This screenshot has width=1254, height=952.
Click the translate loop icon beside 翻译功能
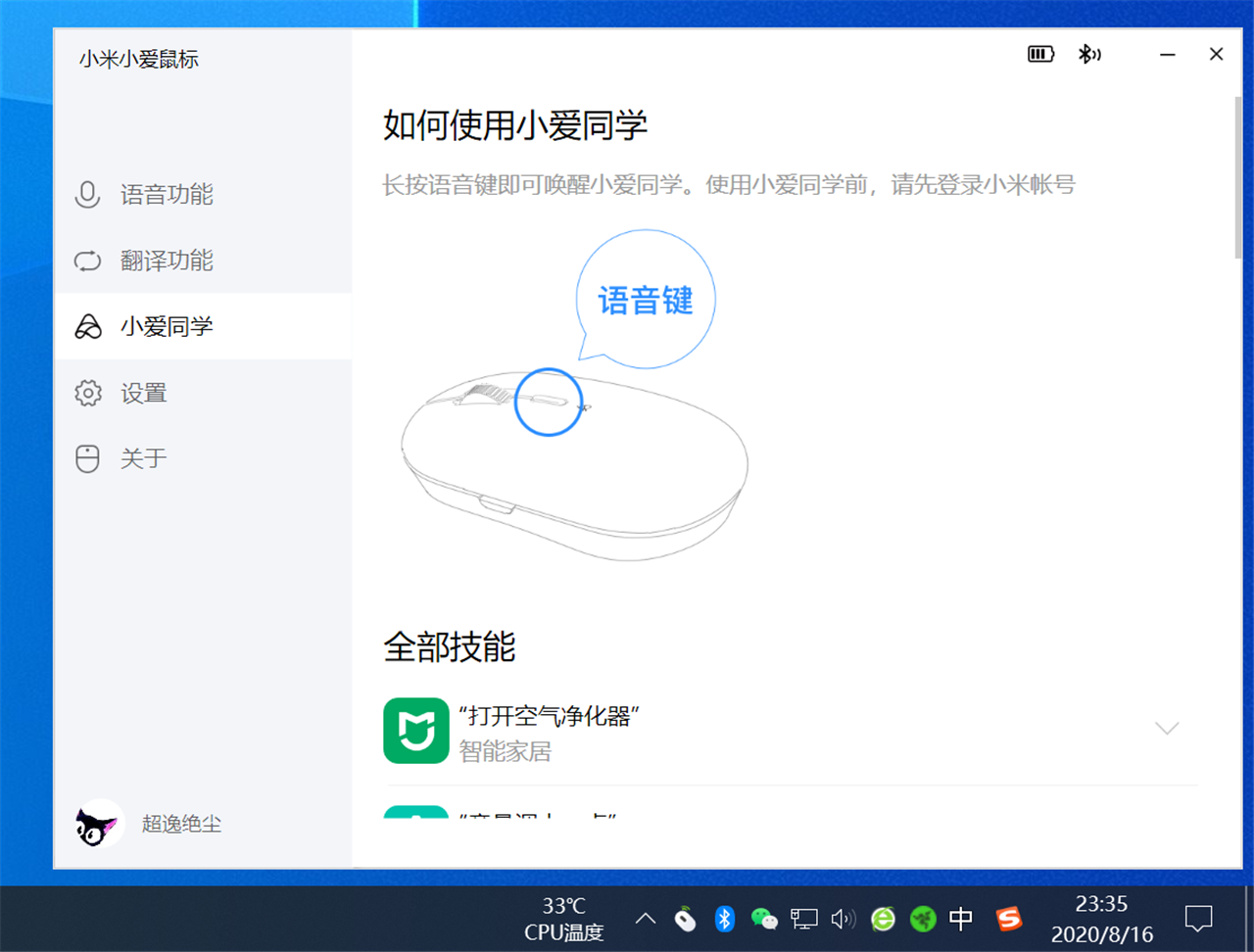pyautogui.click(x=87, y=261)
